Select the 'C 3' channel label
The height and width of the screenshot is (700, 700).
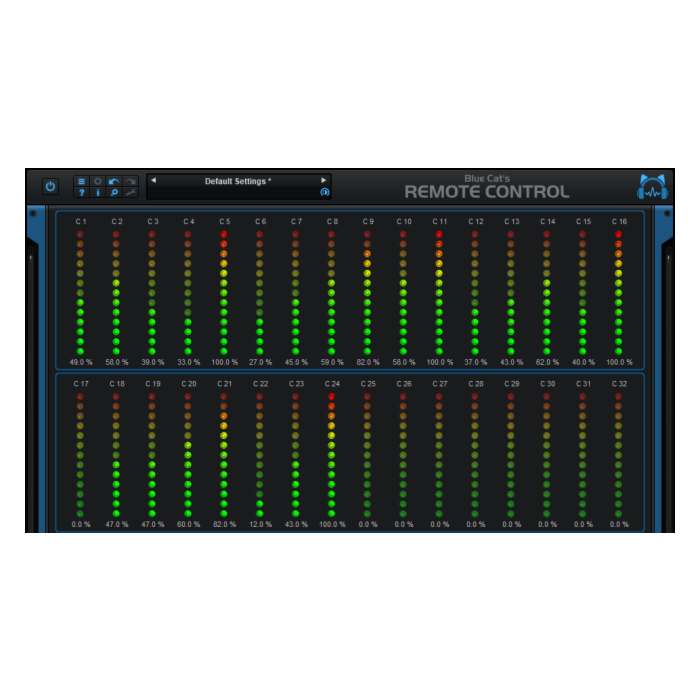pyautogui.click(x=153, y=221)
